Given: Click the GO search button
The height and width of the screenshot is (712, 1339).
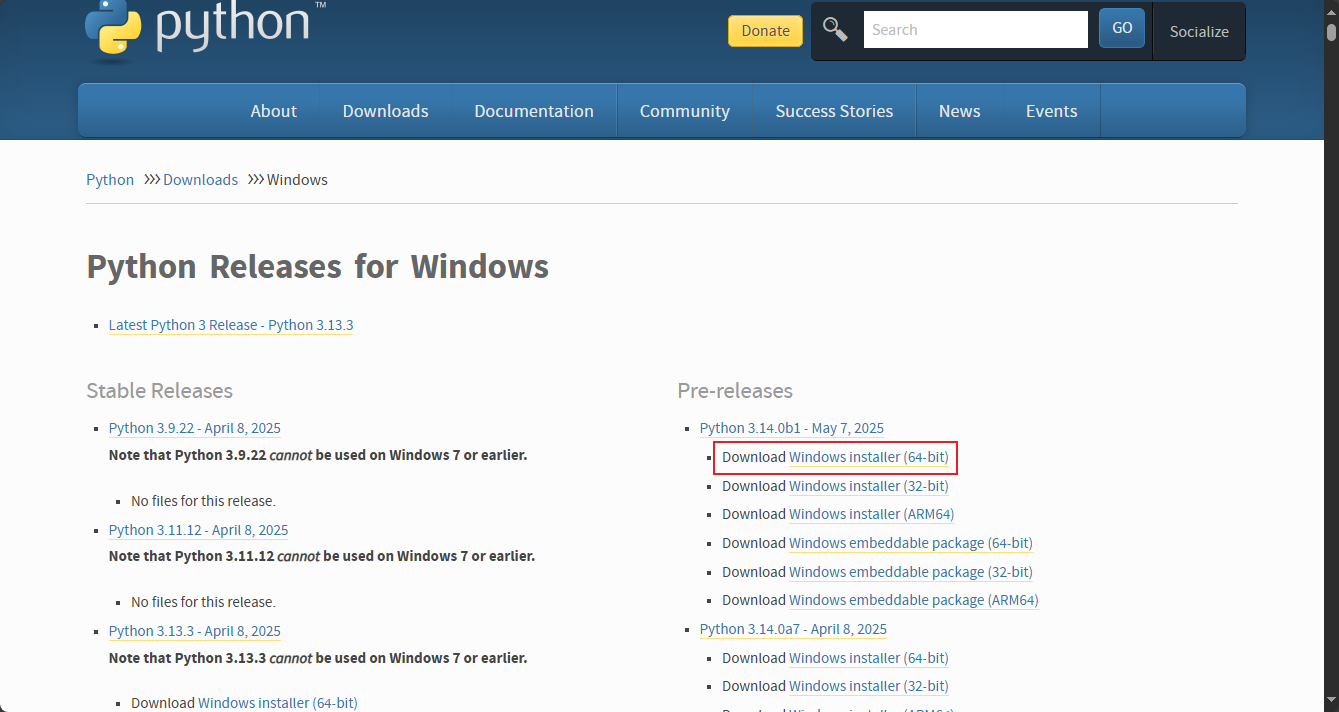Looking at the screenshot, I should (x=1121, y=29).
